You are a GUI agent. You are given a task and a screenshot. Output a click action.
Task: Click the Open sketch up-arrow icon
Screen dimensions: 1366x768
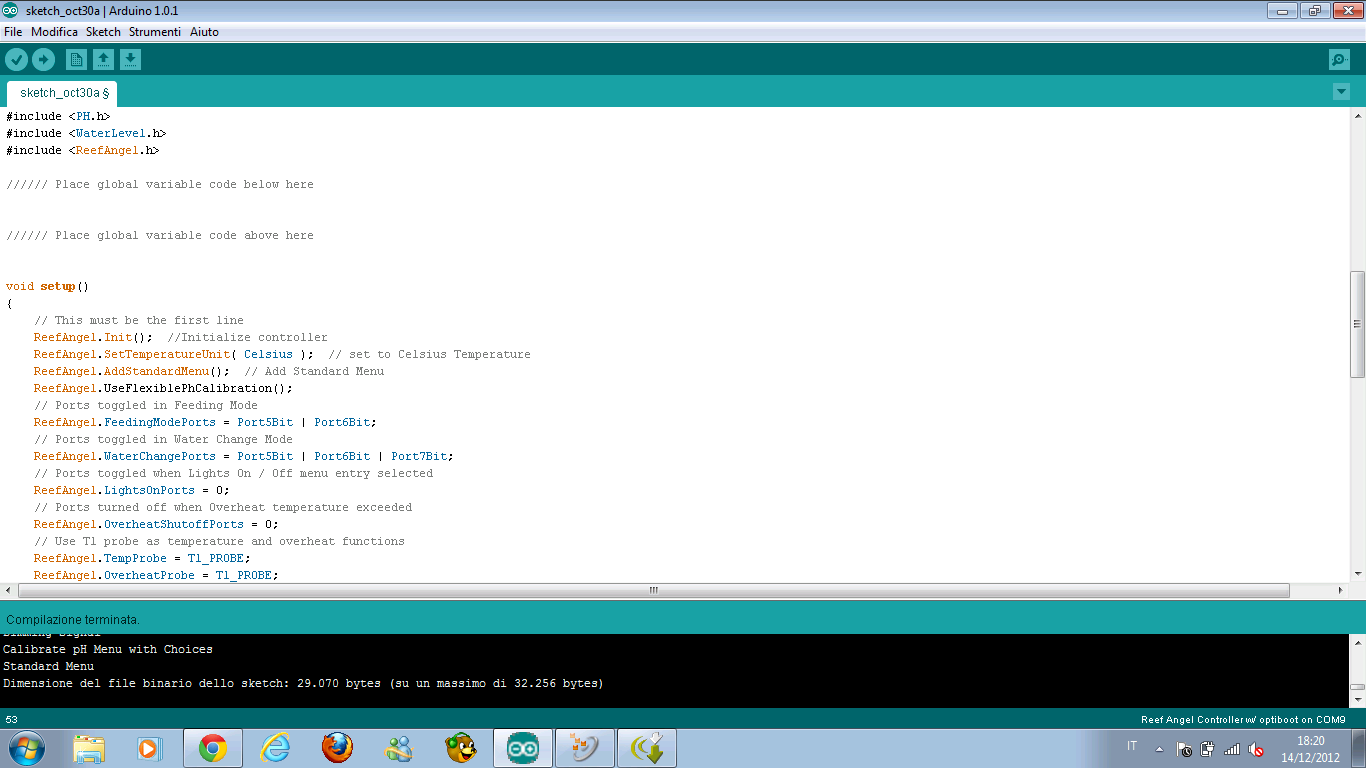coord(103,60)
